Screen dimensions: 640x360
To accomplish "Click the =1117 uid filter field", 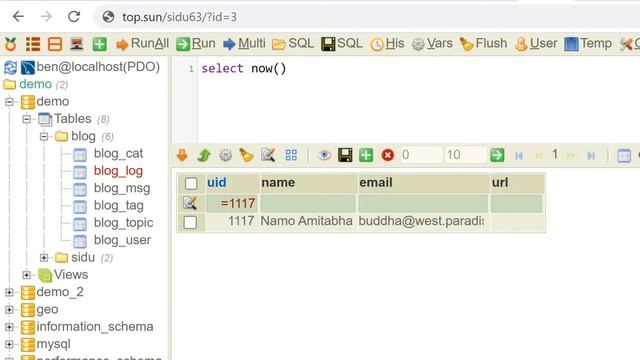I will 232,203.
